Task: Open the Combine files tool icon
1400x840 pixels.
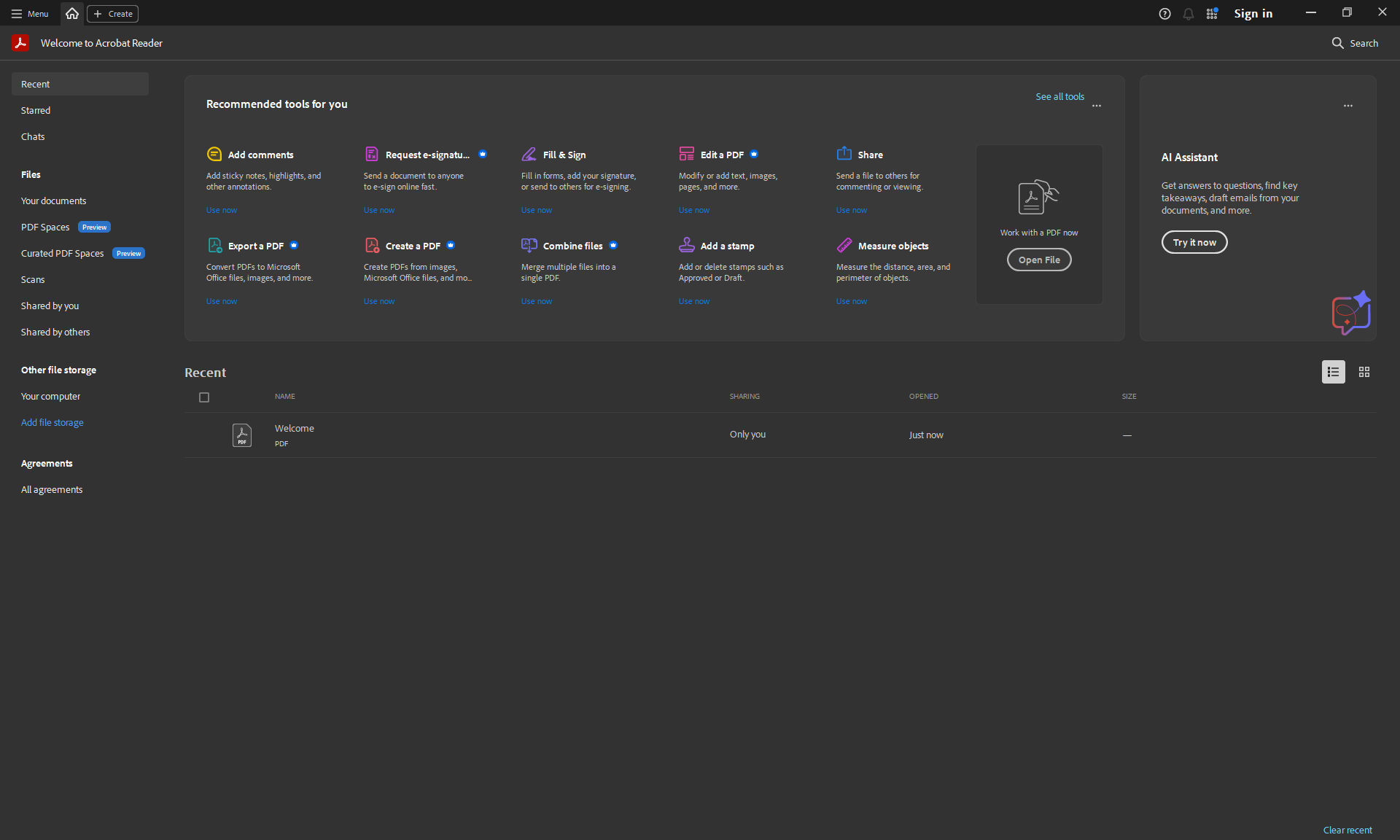Action: 529,245
